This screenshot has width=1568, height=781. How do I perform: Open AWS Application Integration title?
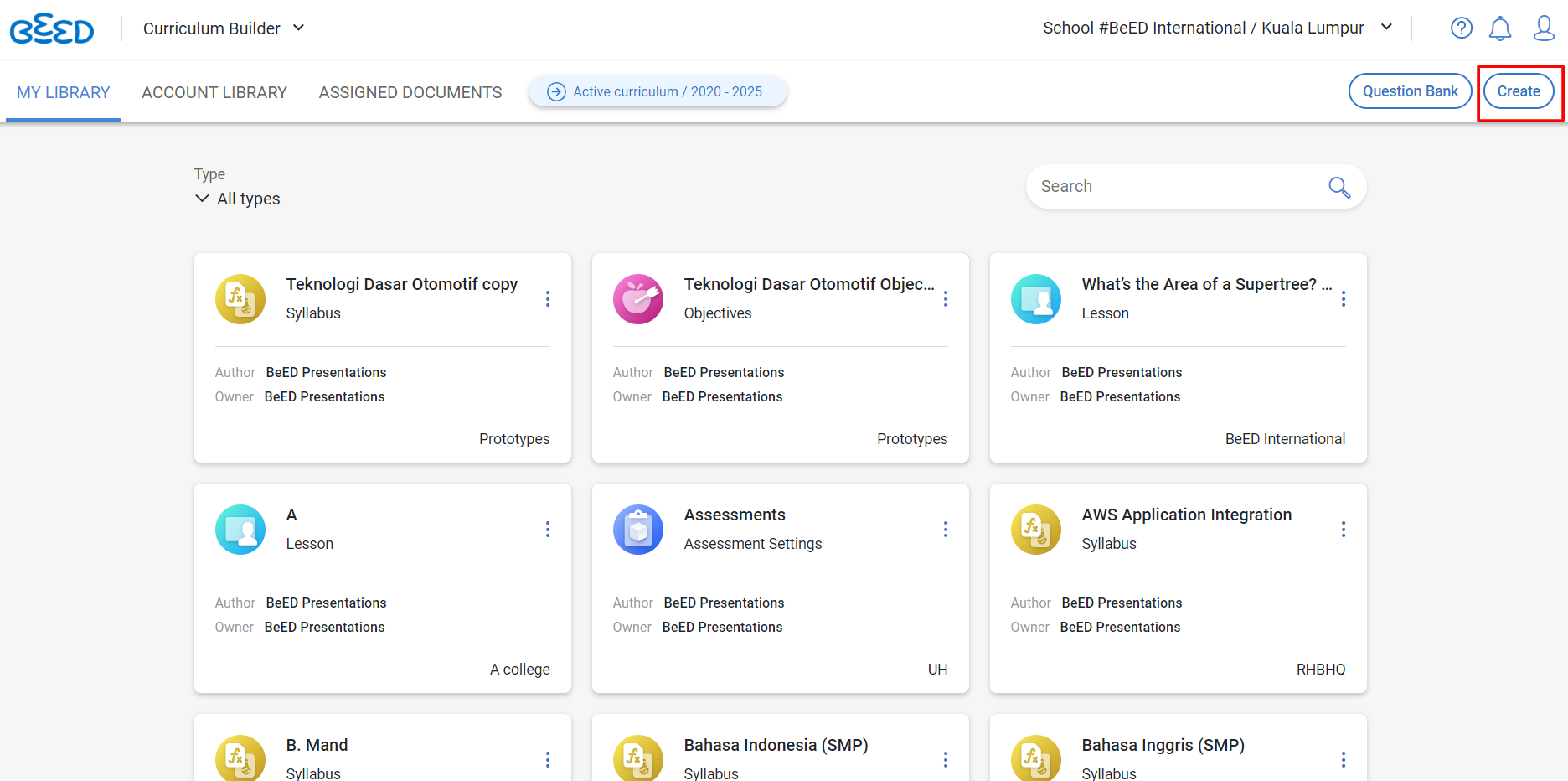1187,515
